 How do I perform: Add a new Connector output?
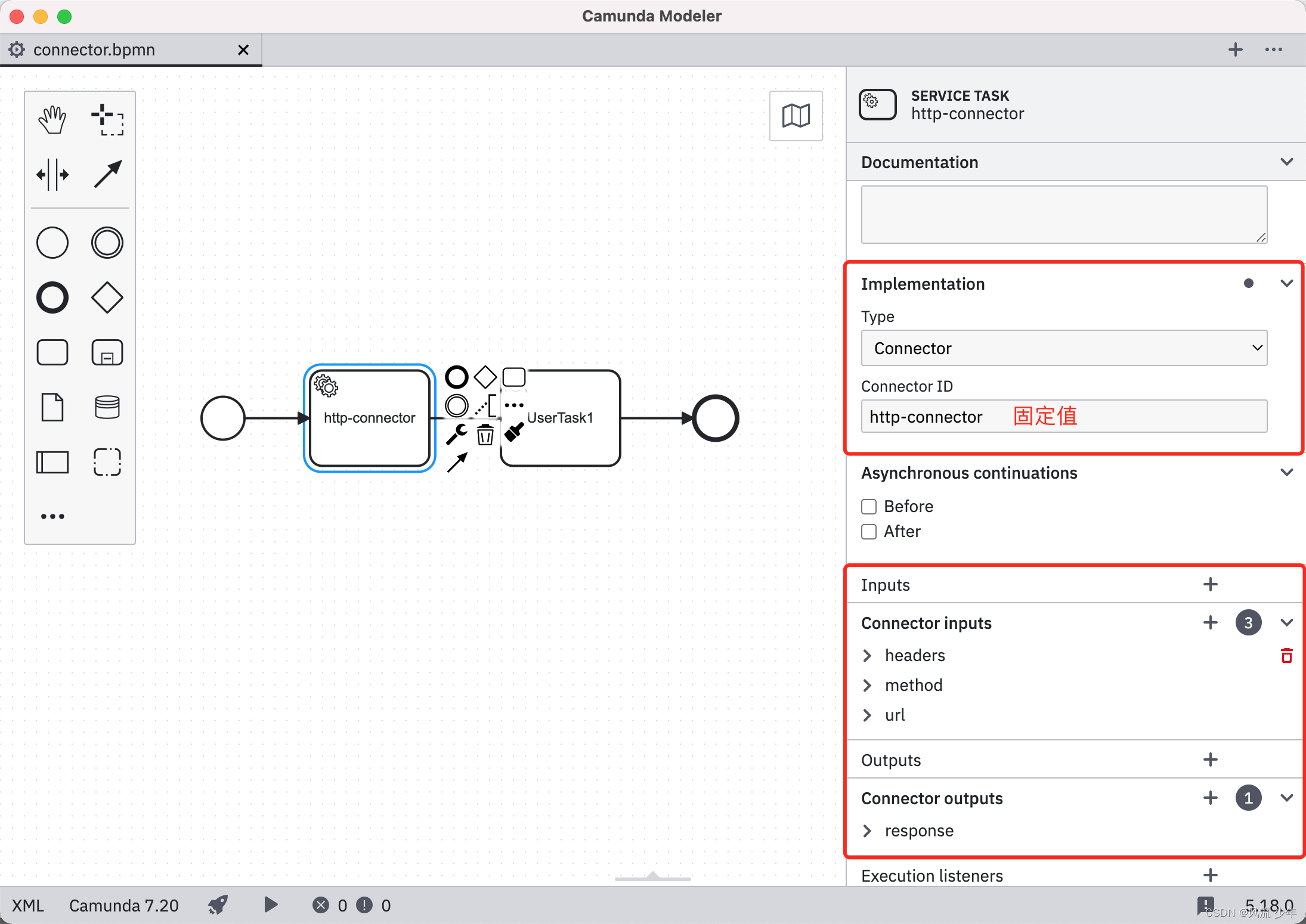1211,798
